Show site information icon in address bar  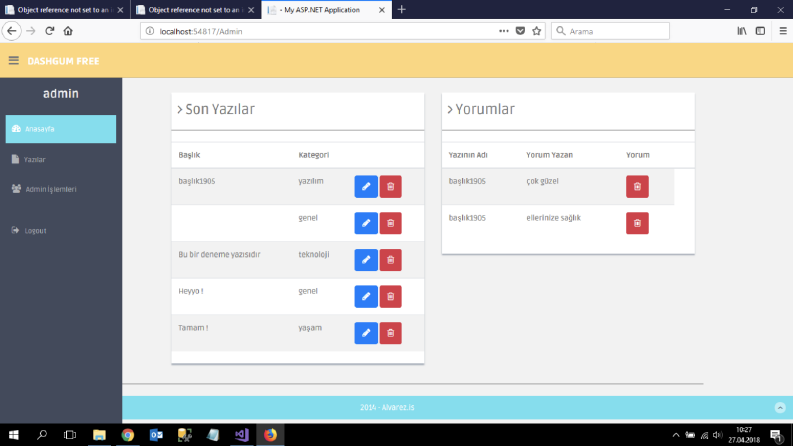point(150,31)
